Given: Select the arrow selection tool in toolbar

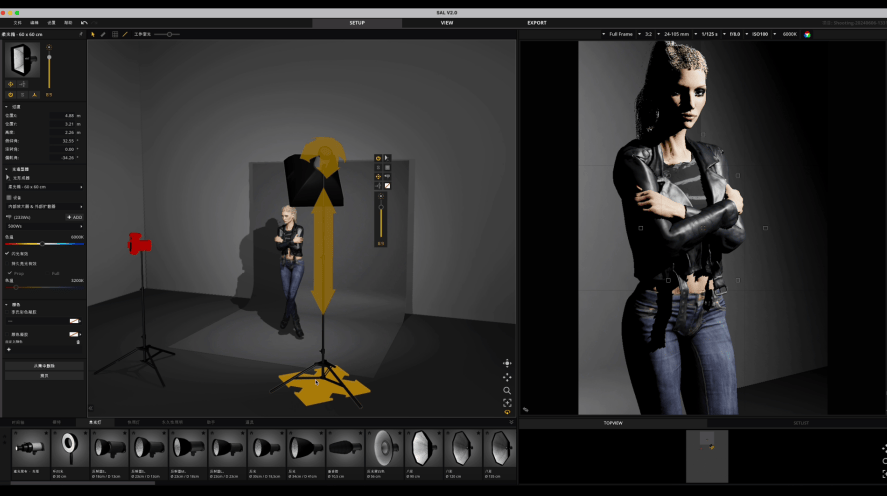Looking at the screenshot, I should click(93, 34).
